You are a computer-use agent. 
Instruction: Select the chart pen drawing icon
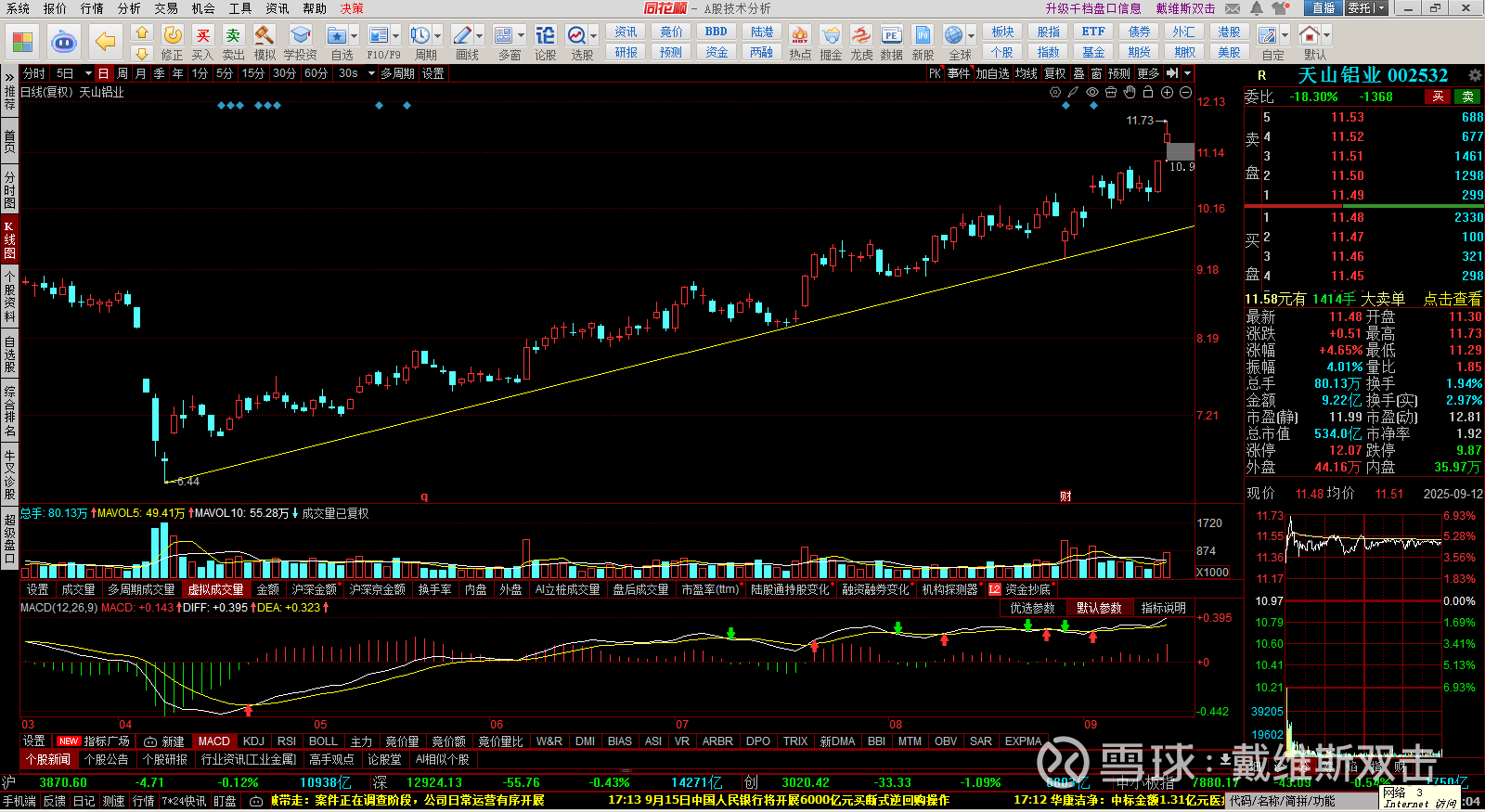pyautogui.click(x=1074, y=93)
